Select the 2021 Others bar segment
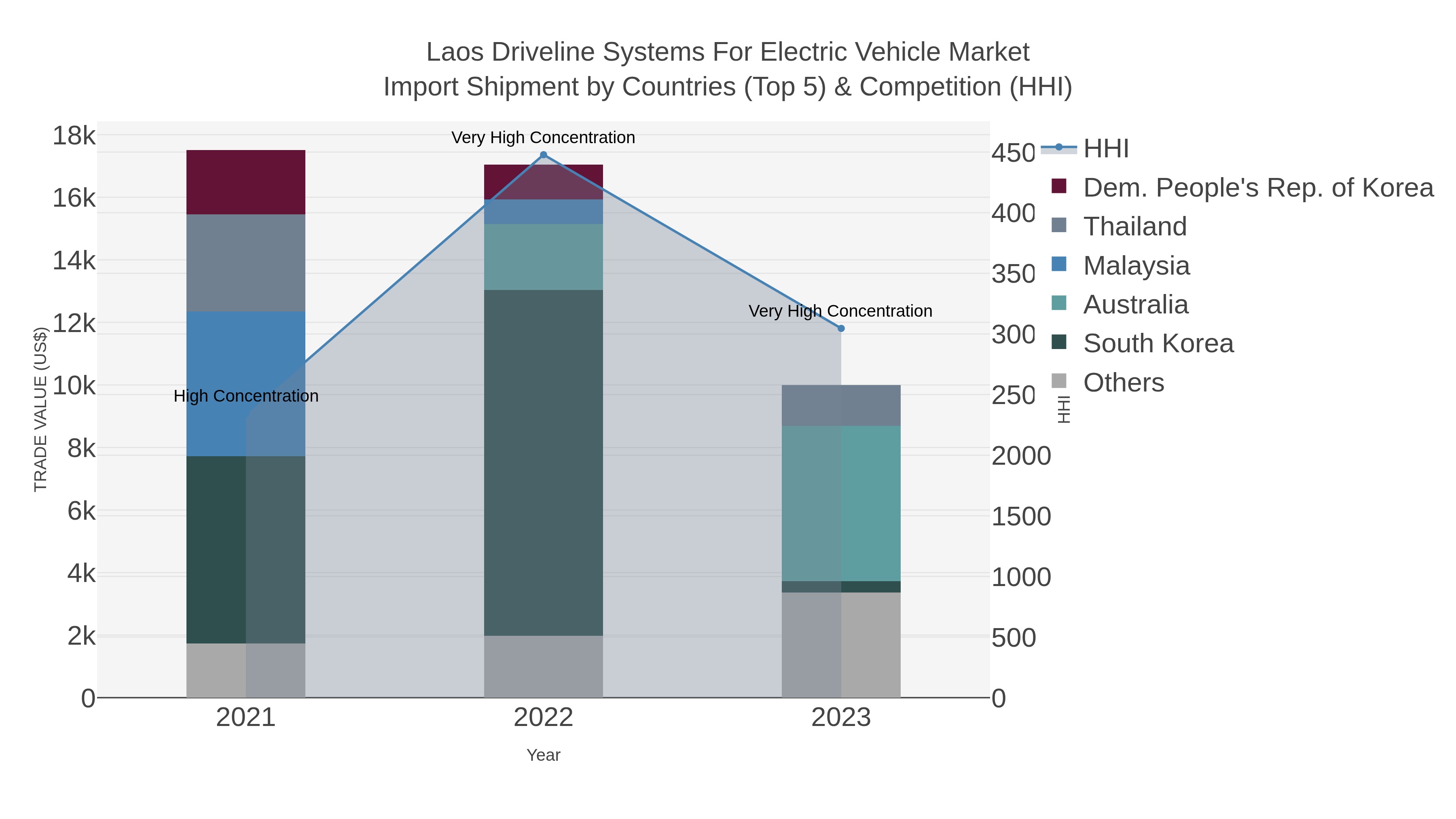Image resolution: width=1456 pixels, height=819 pixels. point(246,670)
